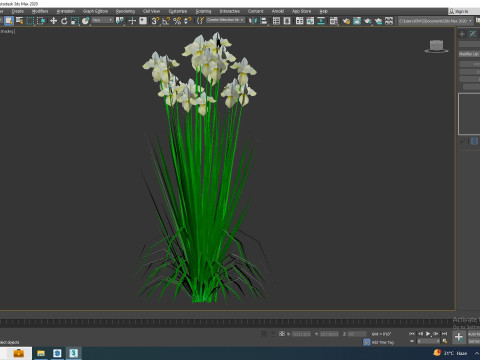The width and height of the screenshot is (480, 360).
Task: Click the Use Pivot Point Center icon
Action: point(120,21)
